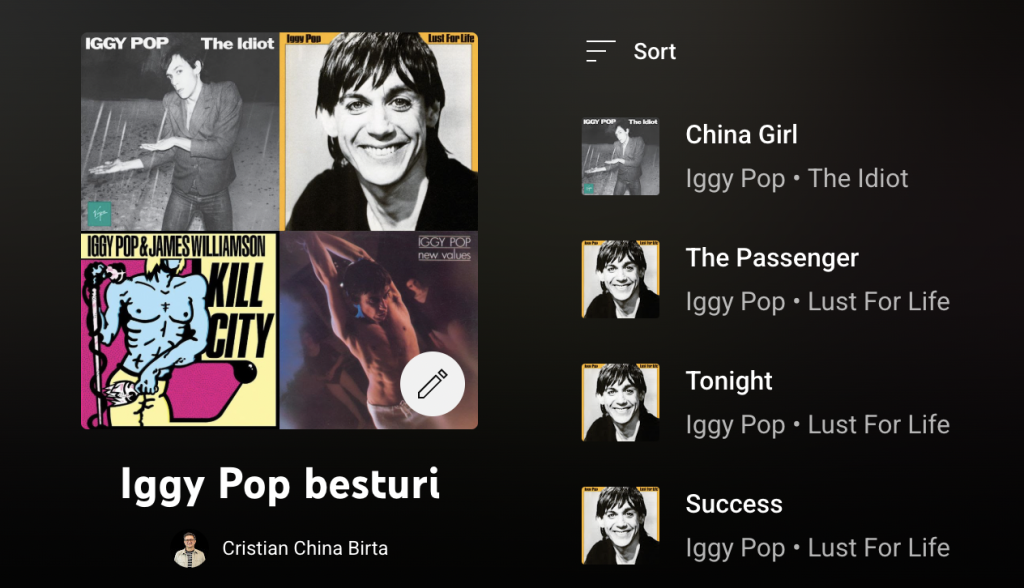Open Lust For Life from Tonight's subtitle
1024x588 pixels.
pyautogui.click(x=878, y=424)
